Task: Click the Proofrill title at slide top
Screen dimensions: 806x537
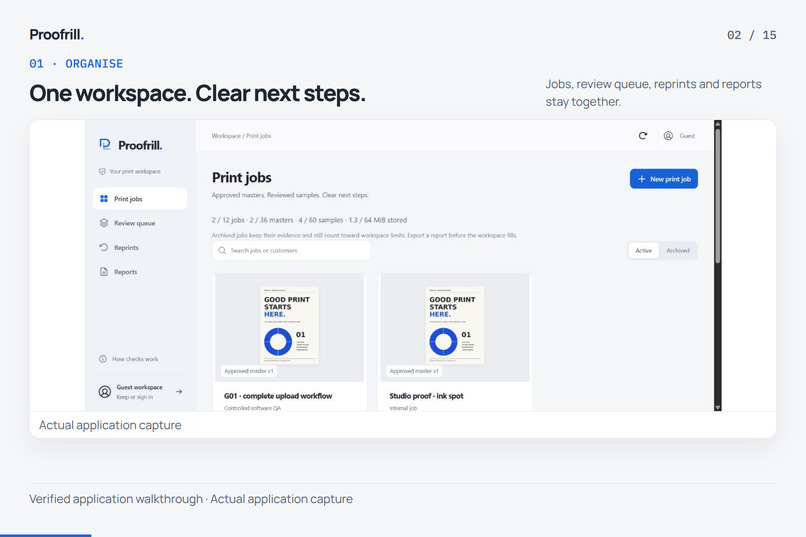Action: pyautogui.click(x=57, y=34)
